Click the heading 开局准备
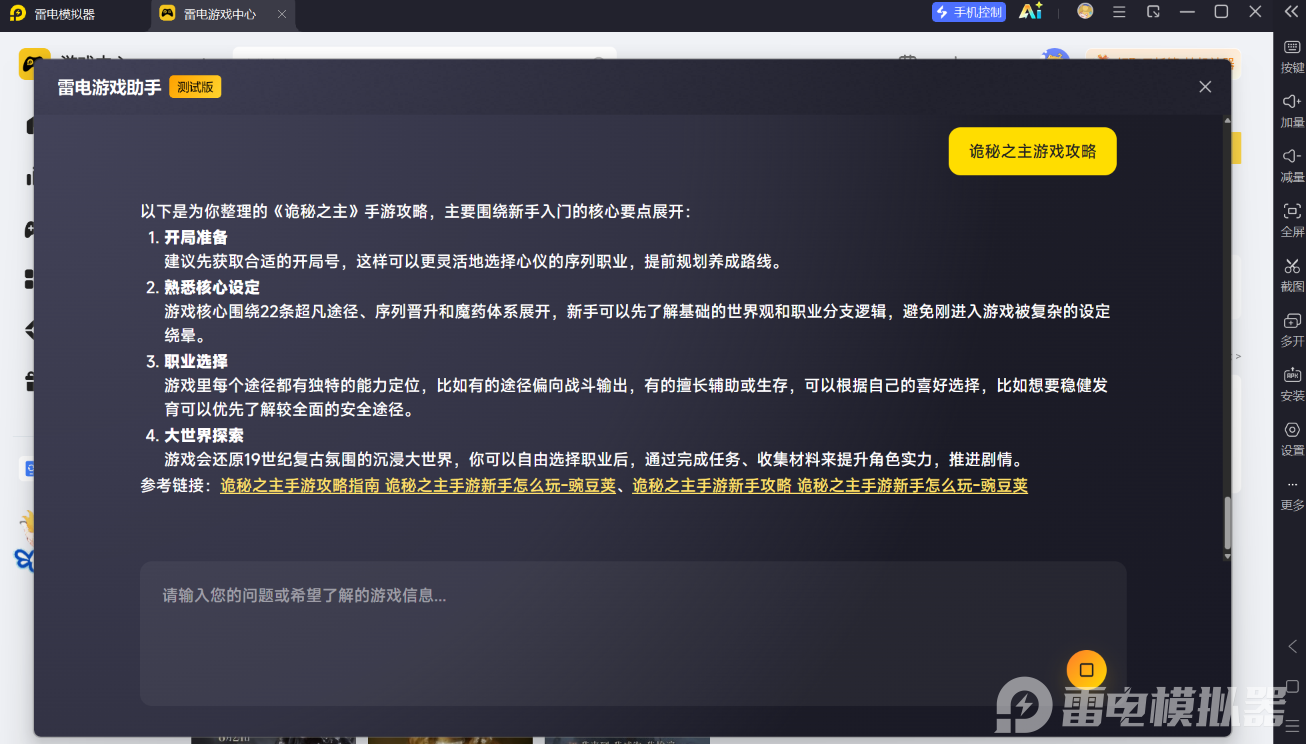Viewport: 1306px width, 745px height. (196, 238)
